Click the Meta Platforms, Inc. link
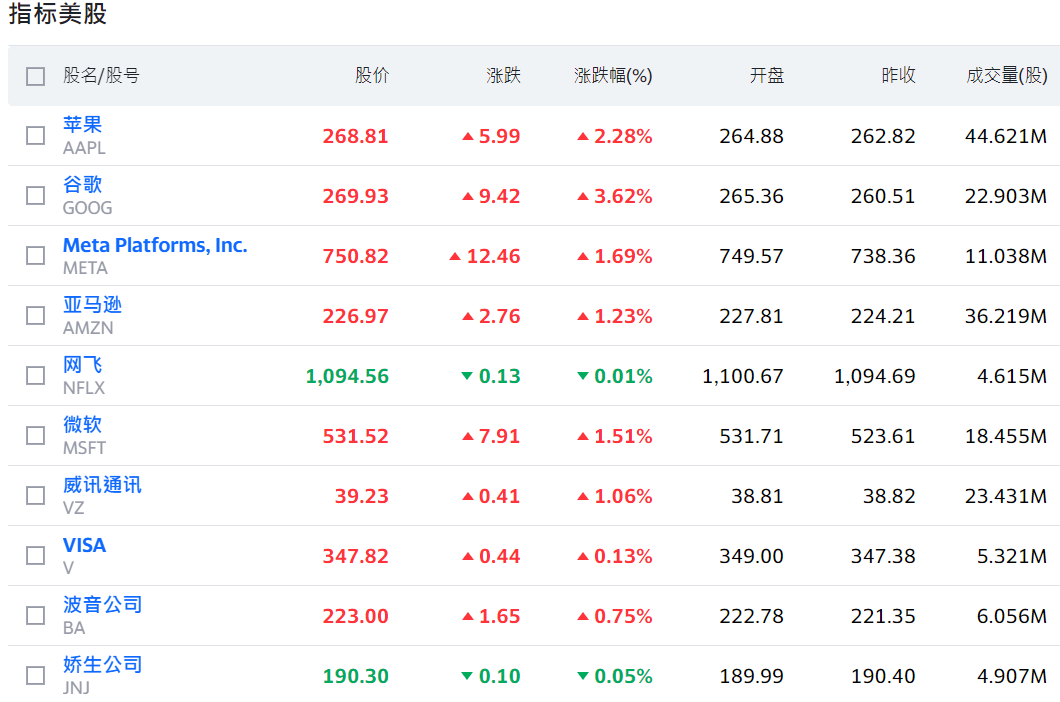 [155, 245]
